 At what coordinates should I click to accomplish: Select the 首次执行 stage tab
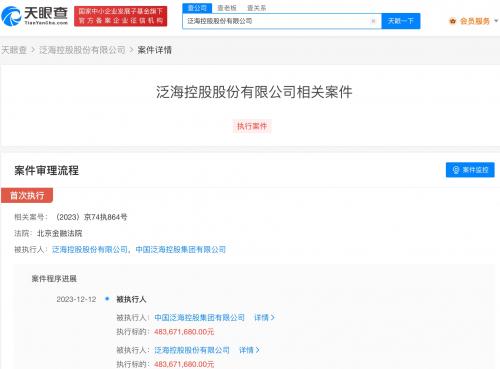(27, 195)
